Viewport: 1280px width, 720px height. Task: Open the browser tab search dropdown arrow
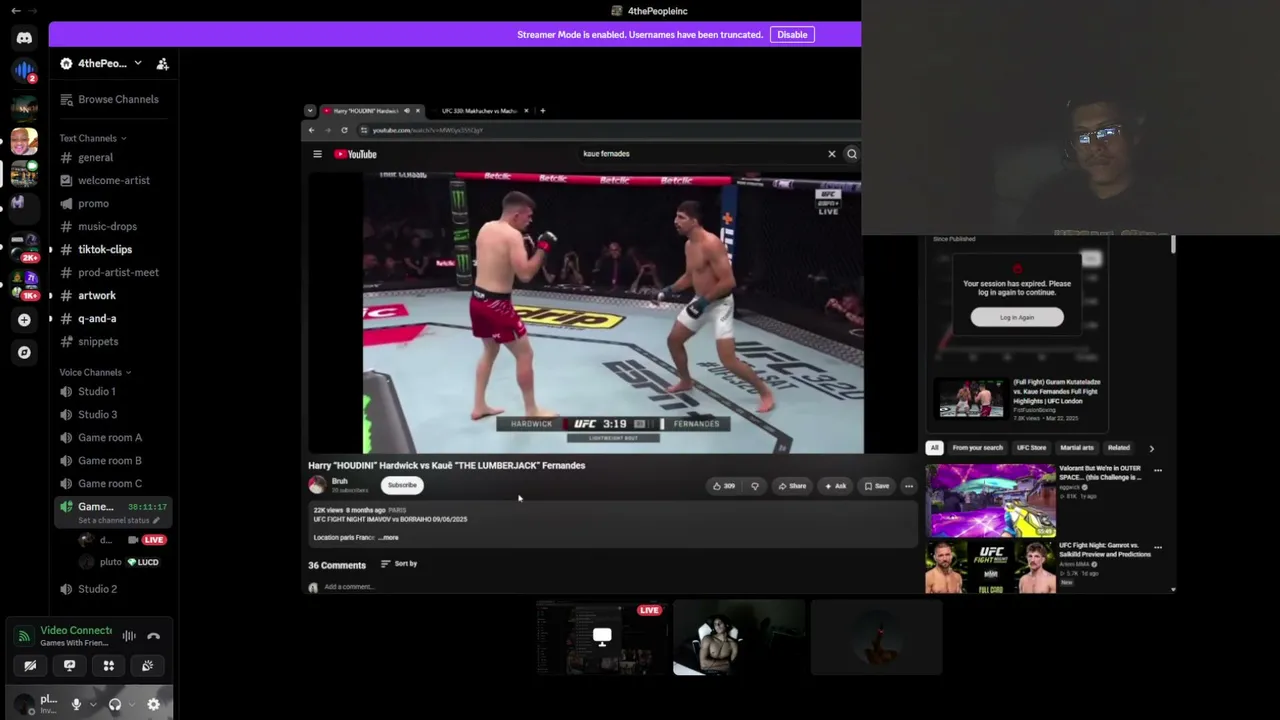[310, 111]
